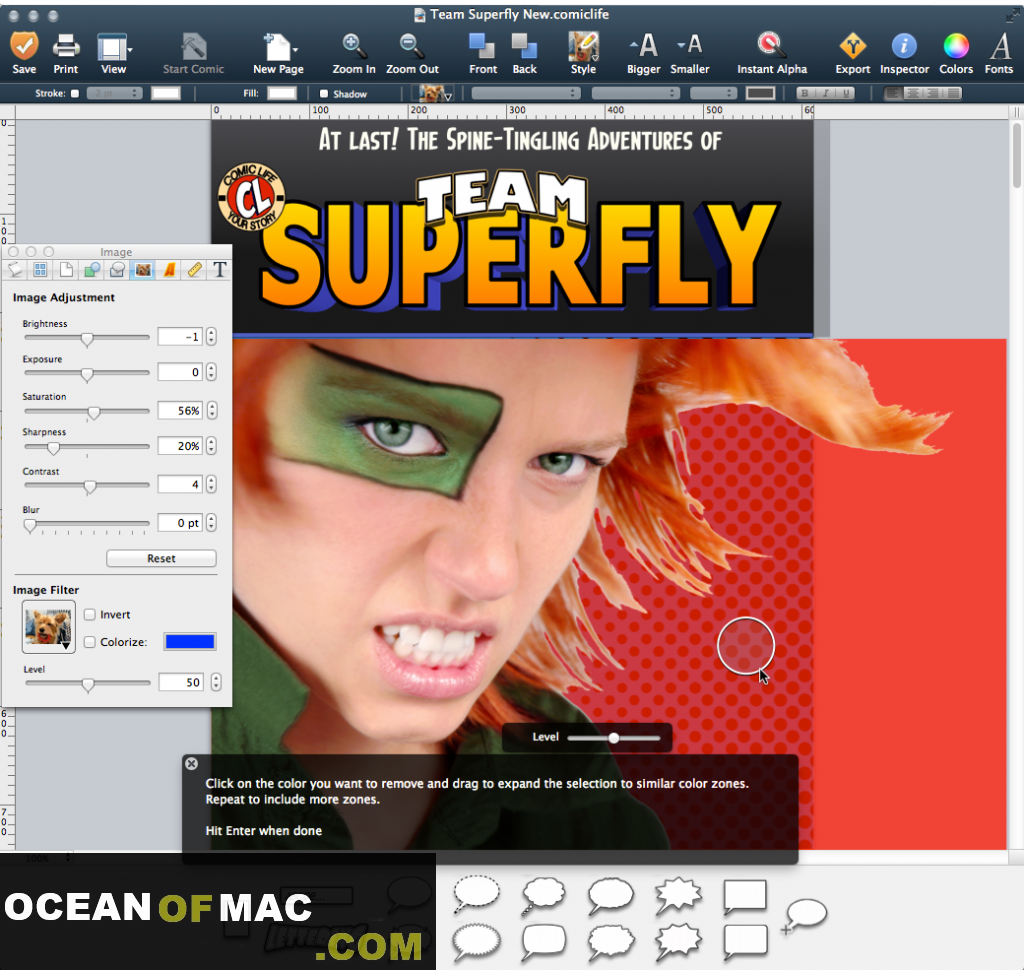Screen dimensions: 1024x970
Task: Select the thought cloud balloon
Action: coord(543,894)
